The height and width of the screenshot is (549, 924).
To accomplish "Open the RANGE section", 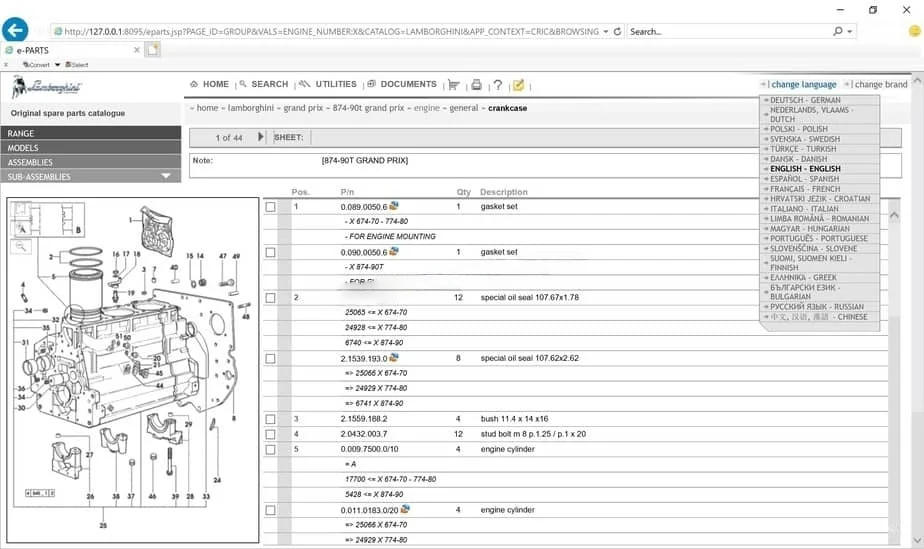I will tap(91, 133).
